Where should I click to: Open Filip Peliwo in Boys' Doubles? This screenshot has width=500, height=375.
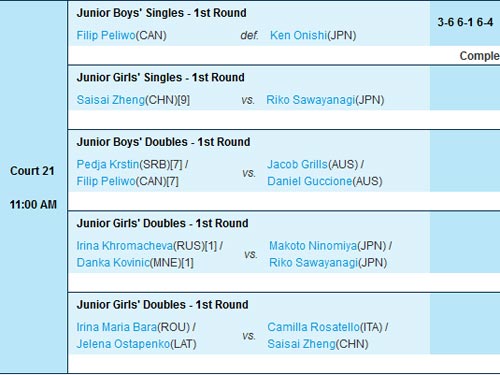point(106,181)
